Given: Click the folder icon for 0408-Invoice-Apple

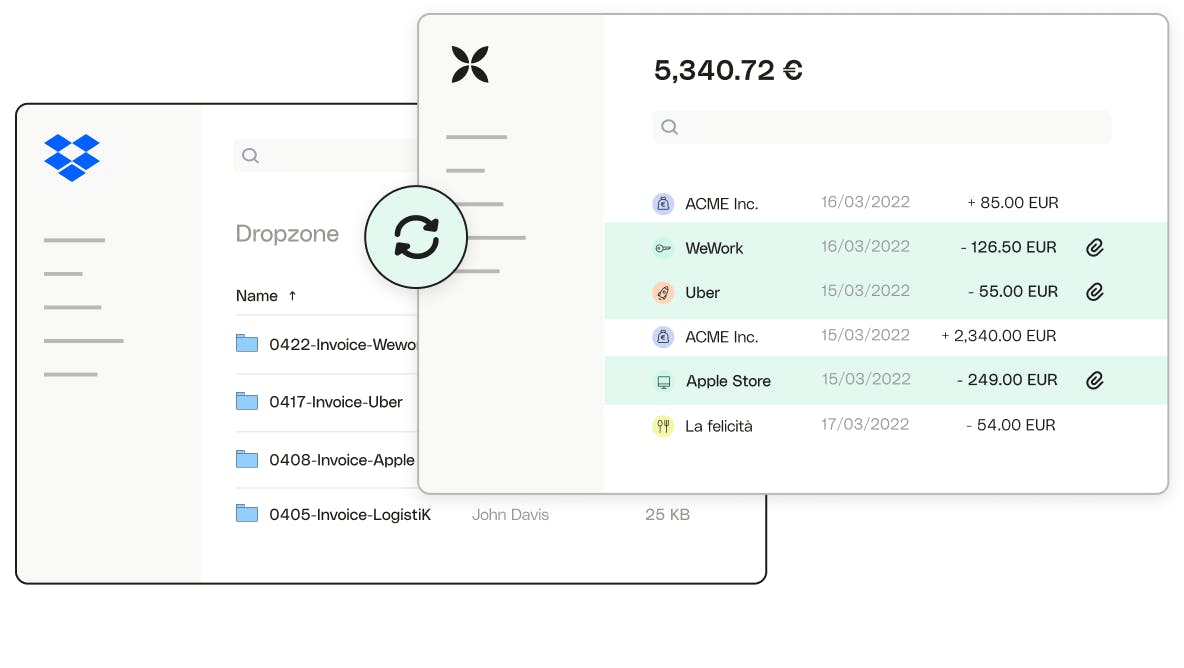Looking at the screenshot, I should pyautogui.click(x=247, y=459).
